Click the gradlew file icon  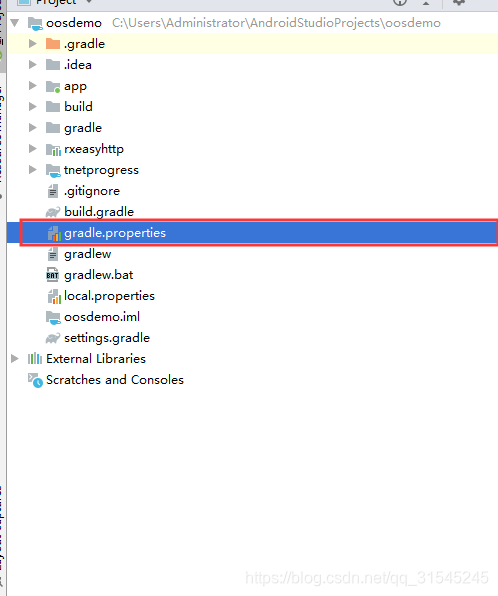(53, 254)
